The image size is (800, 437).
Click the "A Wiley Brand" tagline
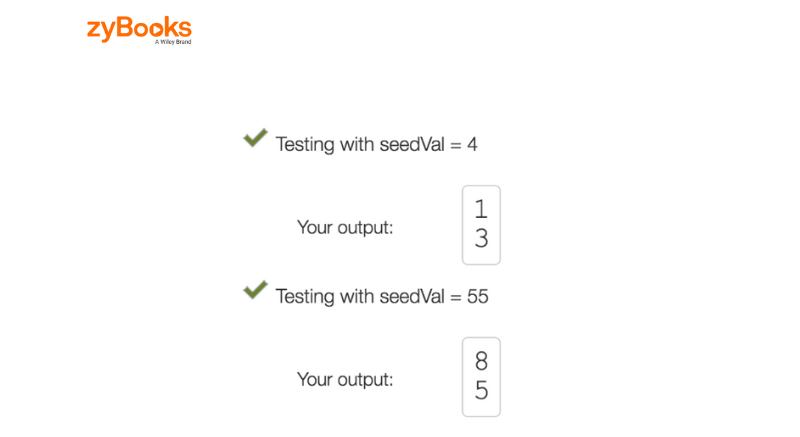pos(172,43)
